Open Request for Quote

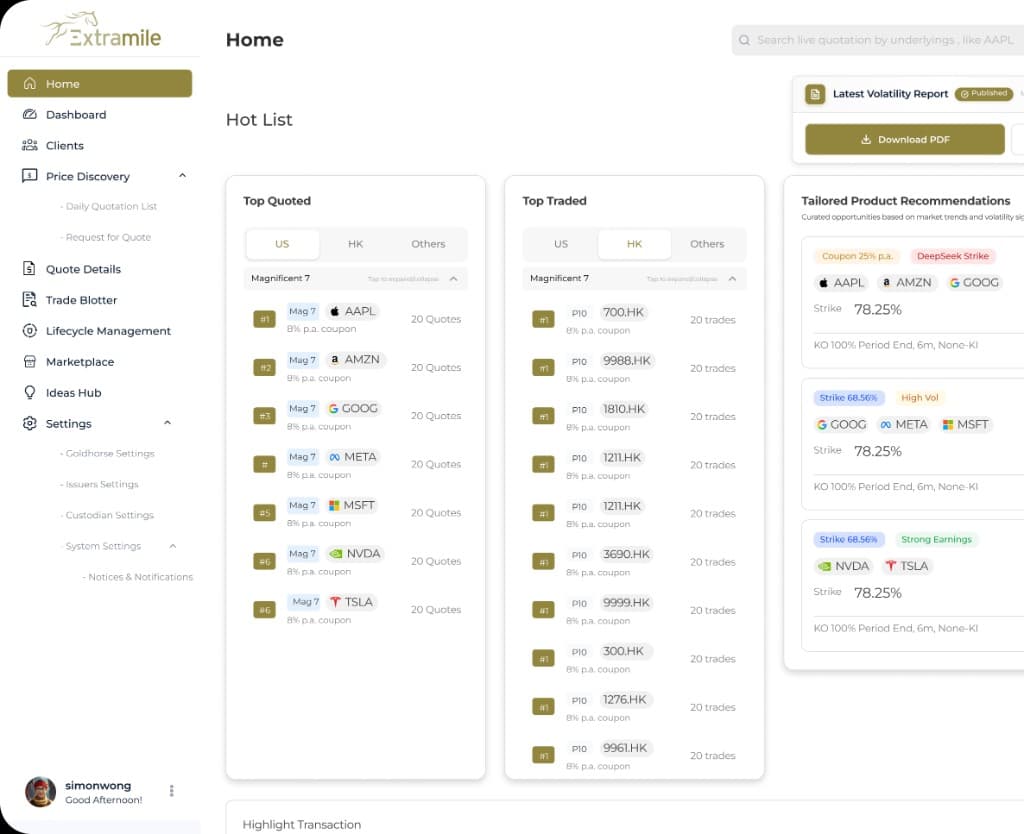pyautogui.click(x=106, y=237)
